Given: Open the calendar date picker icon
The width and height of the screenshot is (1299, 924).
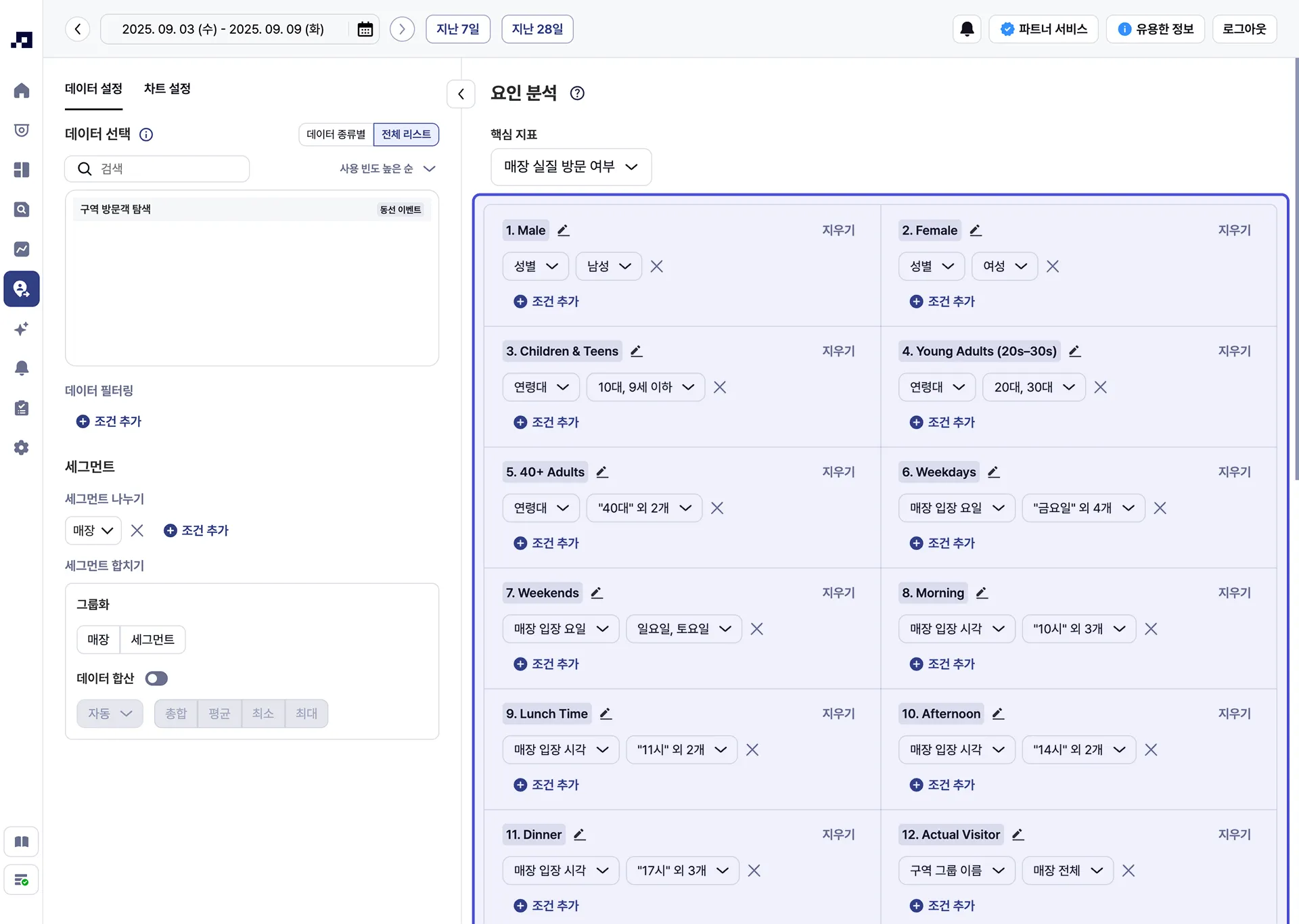Looking at the screenshot, I should (x=365, y=29).
